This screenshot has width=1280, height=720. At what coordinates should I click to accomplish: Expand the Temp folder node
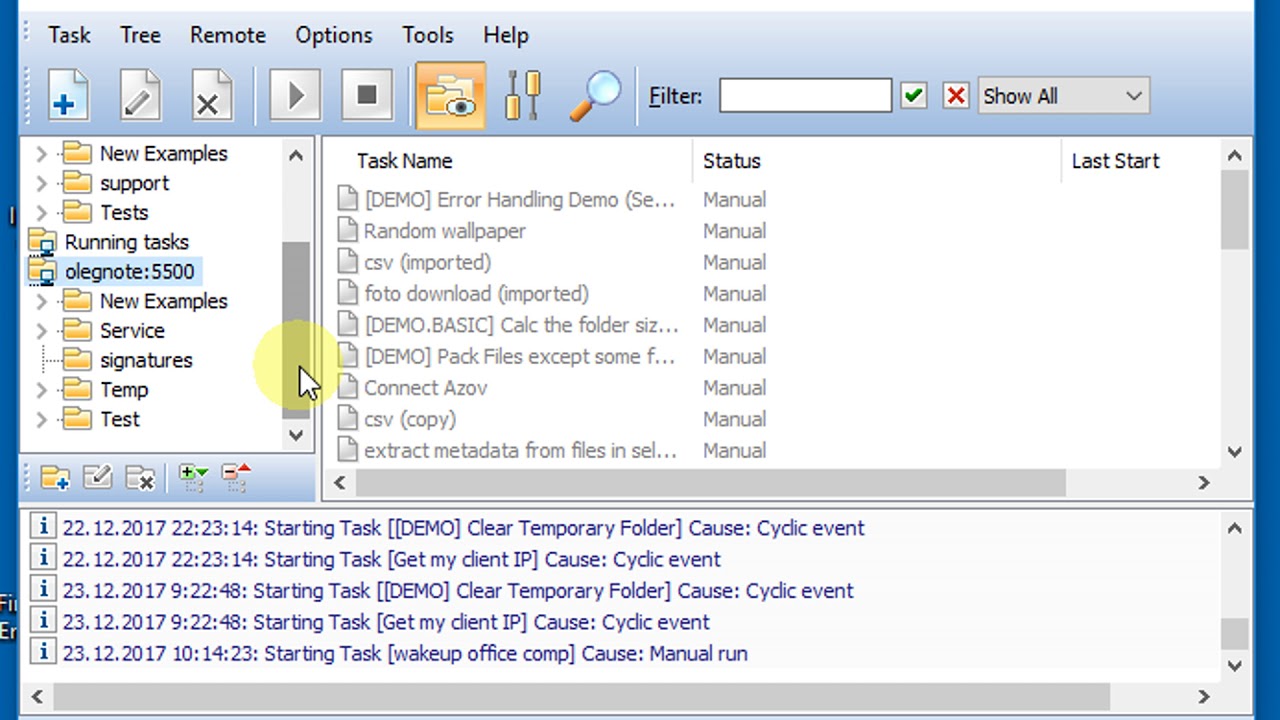41,390
